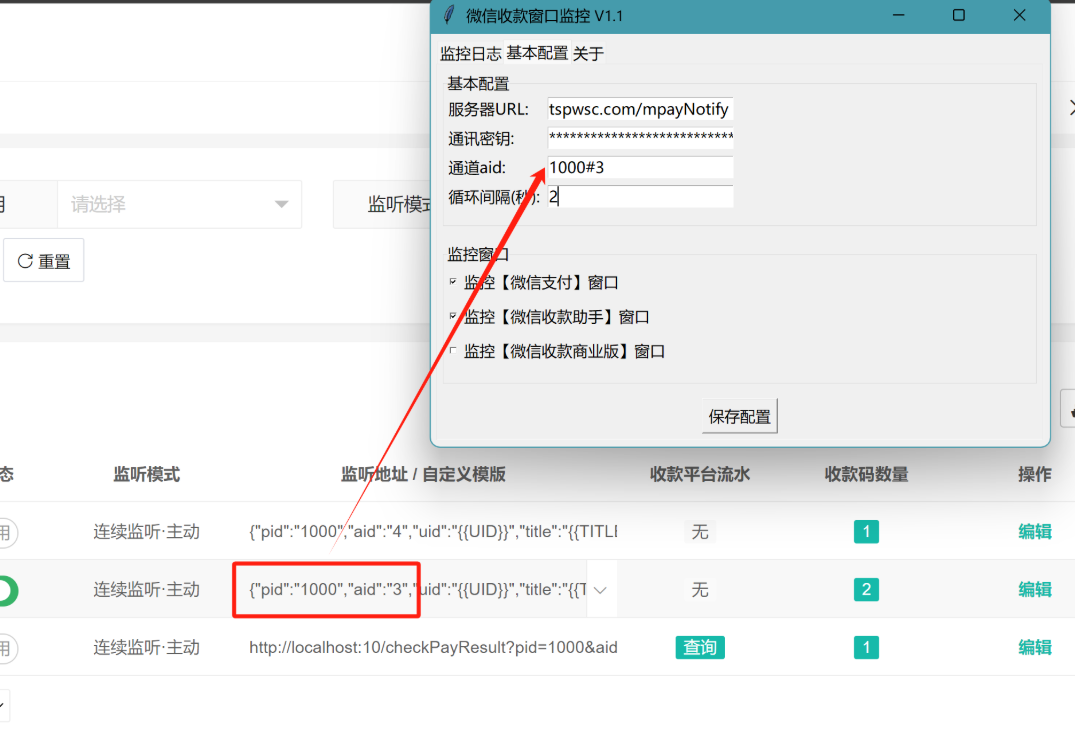
Task: Maximize the 微信收款窗口监控 window
Action: click(x=959, y=15)
